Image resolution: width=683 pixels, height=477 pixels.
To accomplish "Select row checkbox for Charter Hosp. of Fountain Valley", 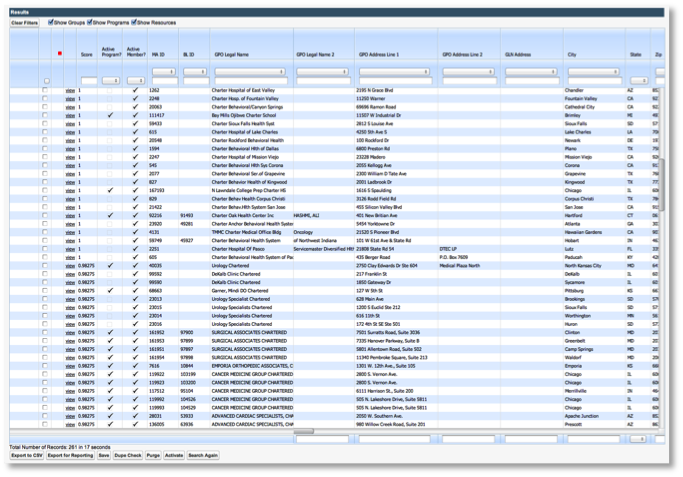I will [x=44, y=99].
